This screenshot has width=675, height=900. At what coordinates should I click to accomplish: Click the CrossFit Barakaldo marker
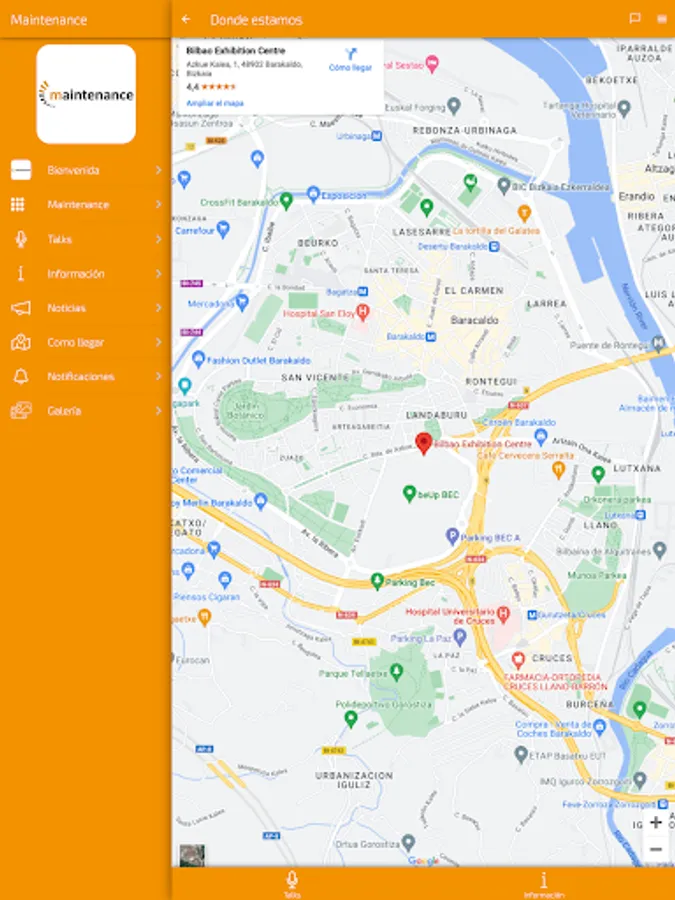(x=286, y=201)
